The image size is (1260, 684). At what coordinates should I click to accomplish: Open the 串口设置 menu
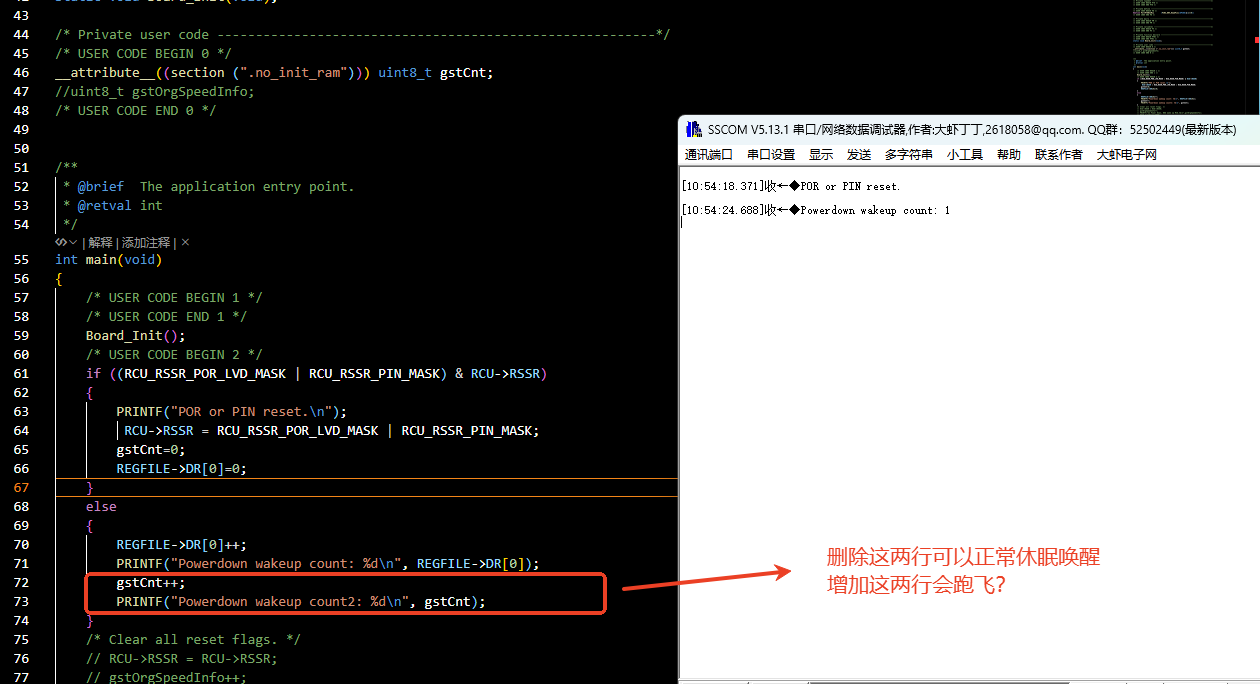(771, 154)
